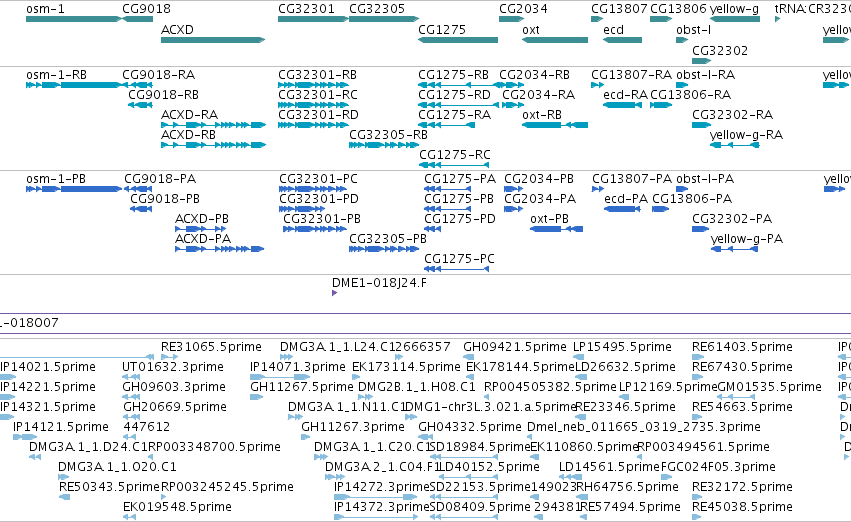Select the UT01632.3prime EST feature

click(129, 377)
